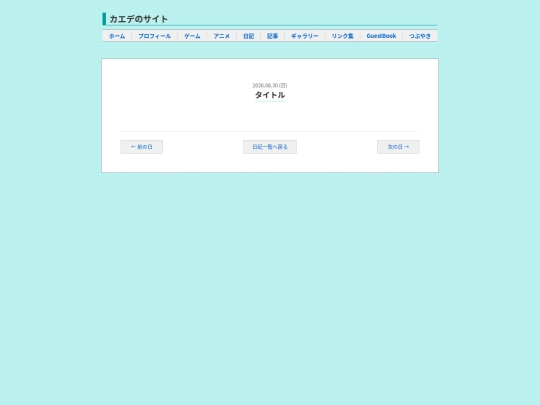Click the date 2026.08.30 (日)

pos(270,85)
